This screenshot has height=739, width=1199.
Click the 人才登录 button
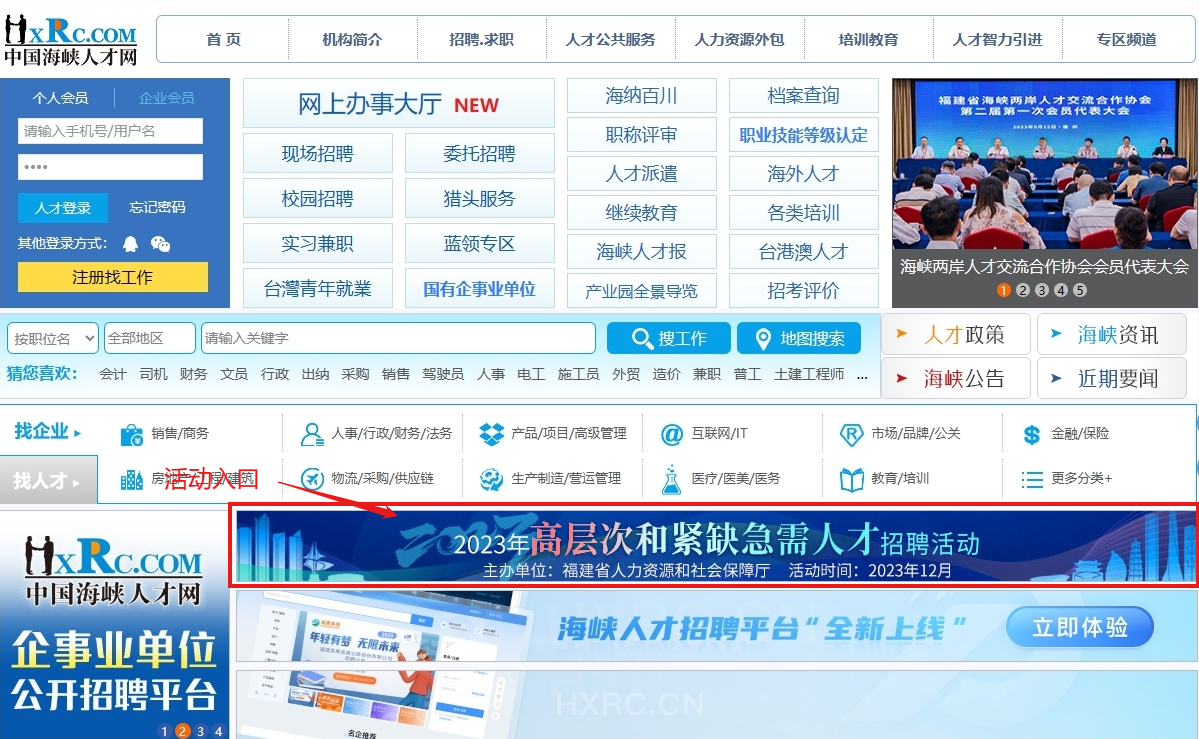[63, 207]
